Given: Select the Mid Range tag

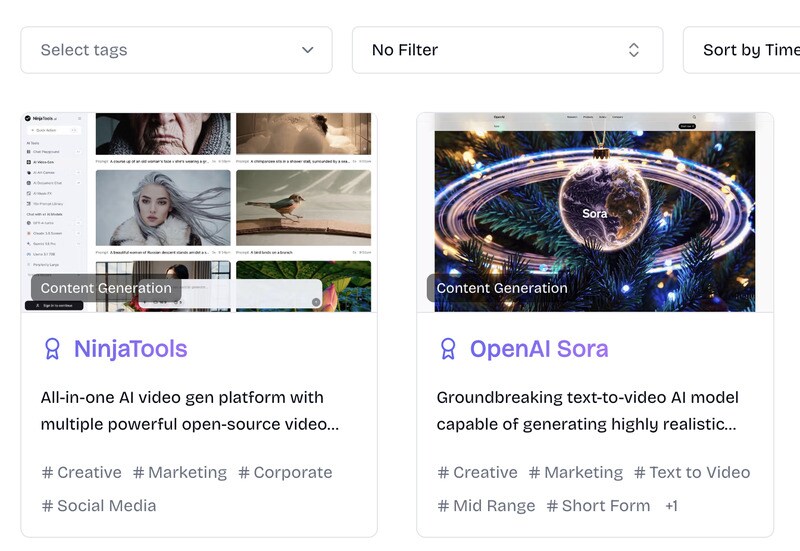Looking at the screenshot, I should [x=486, y=506].
